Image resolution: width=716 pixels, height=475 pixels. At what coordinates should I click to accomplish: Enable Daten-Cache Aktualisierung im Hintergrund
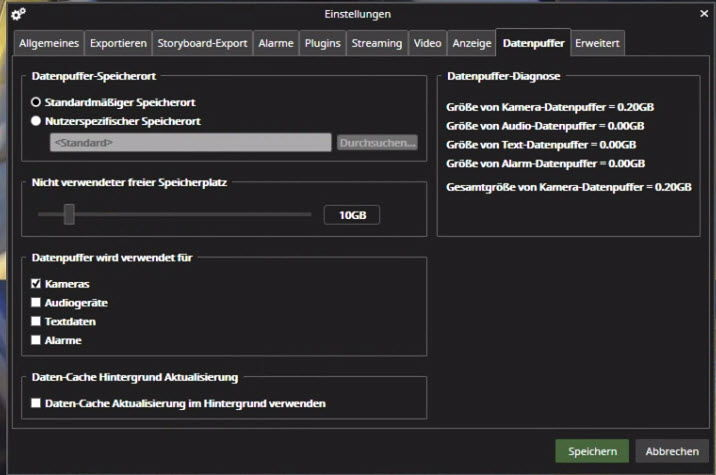pyautogui.click(x=37, y=404)
